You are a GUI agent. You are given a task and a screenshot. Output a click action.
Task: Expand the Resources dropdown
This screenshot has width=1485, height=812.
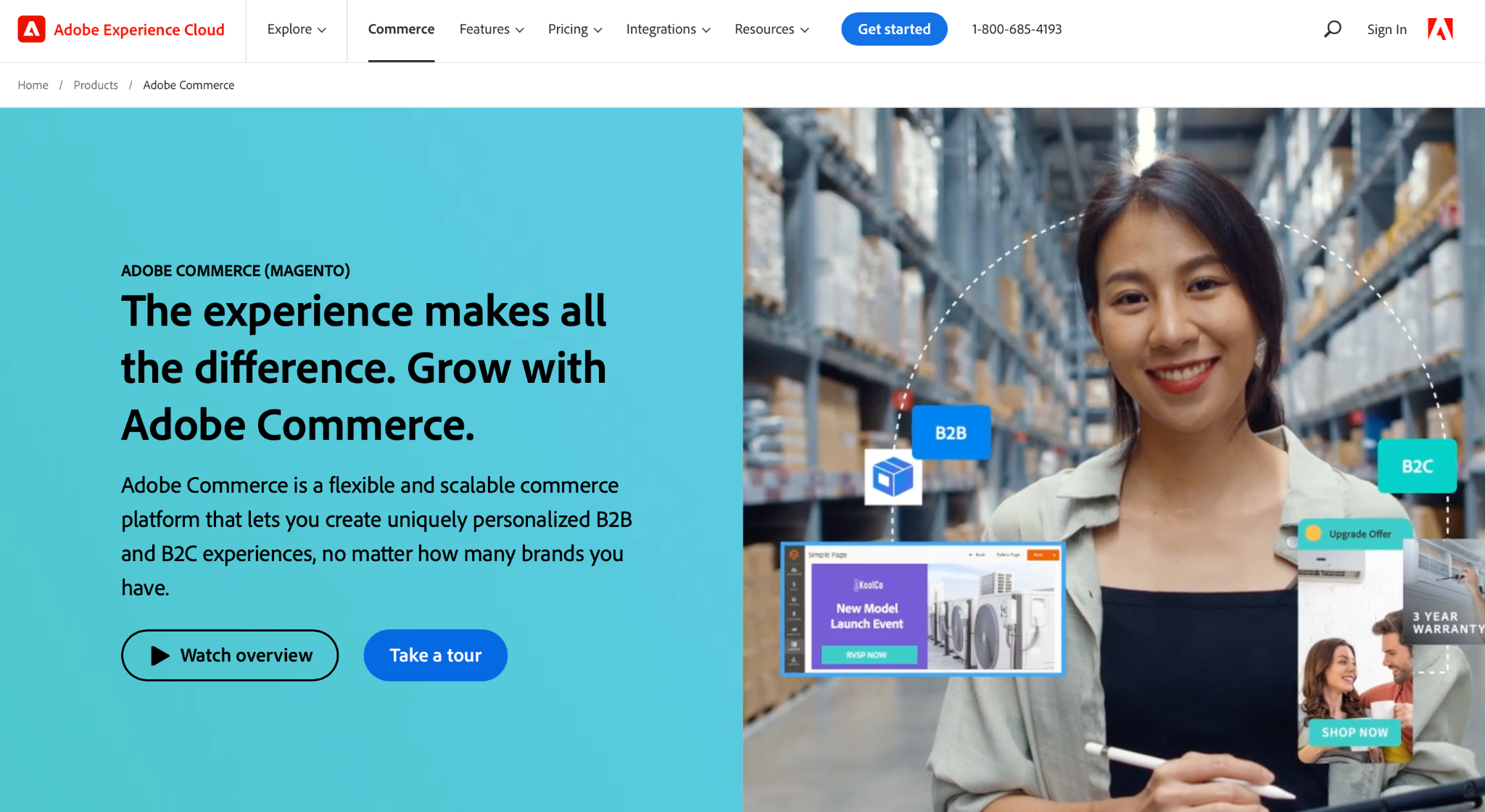[772, 29]
